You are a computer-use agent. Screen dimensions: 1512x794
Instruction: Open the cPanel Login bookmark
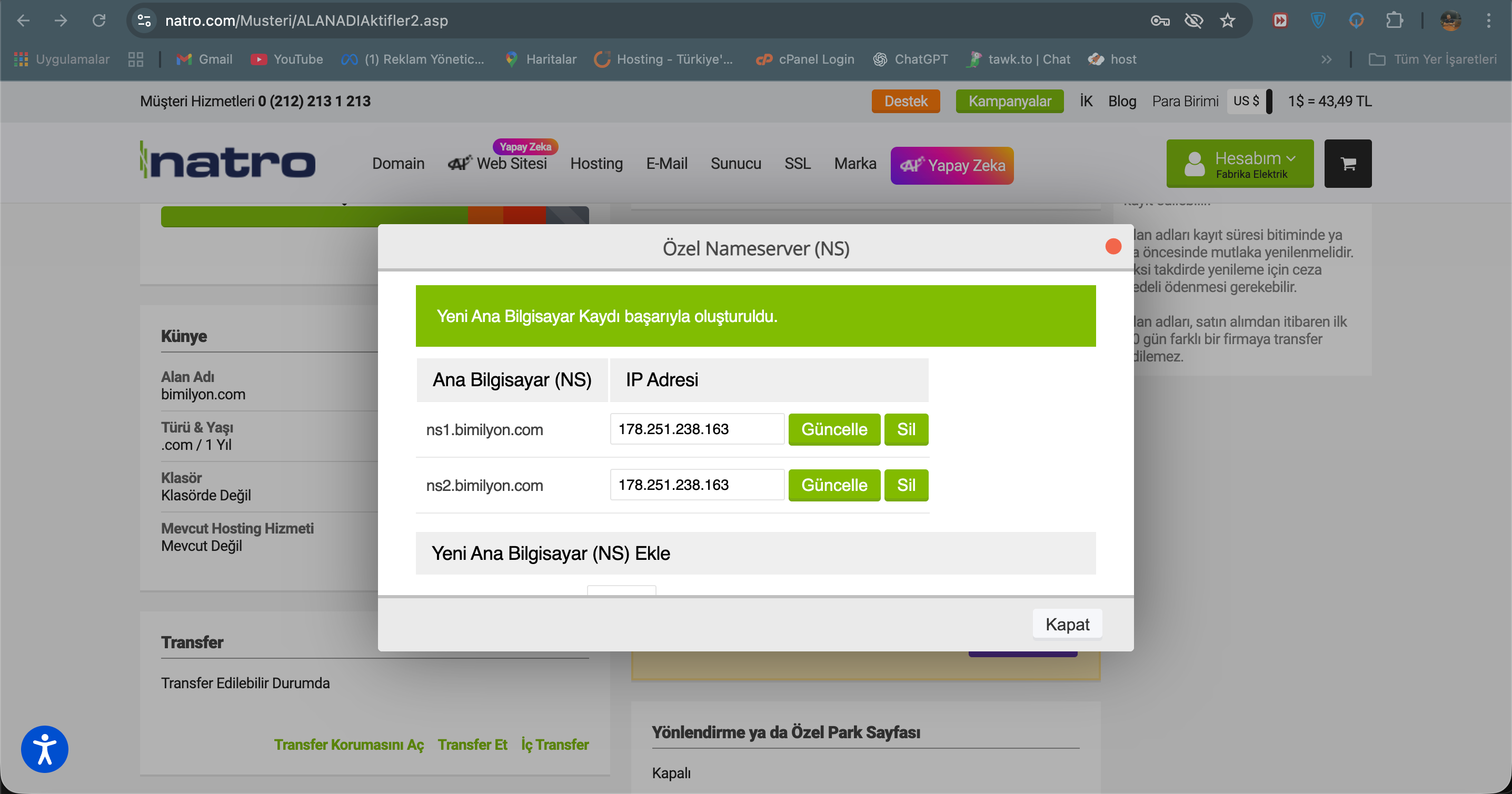[x=805, y=59]
